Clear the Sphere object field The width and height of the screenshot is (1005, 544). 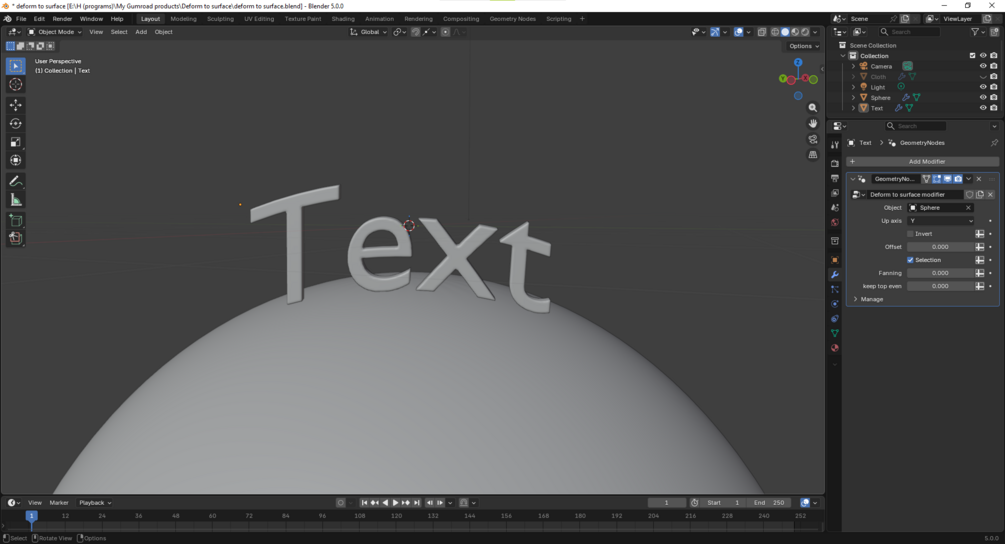click(968, 208)
